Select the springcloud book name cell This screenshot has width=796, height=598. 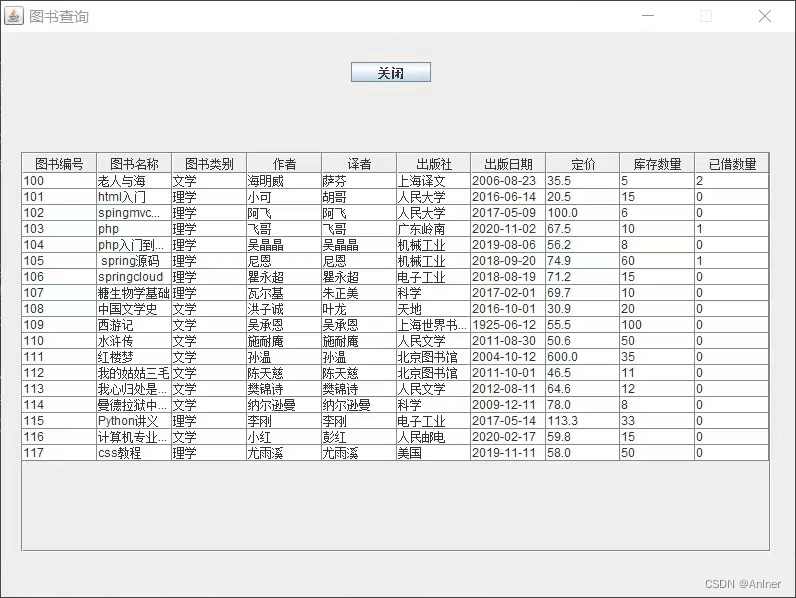[134, 277]
